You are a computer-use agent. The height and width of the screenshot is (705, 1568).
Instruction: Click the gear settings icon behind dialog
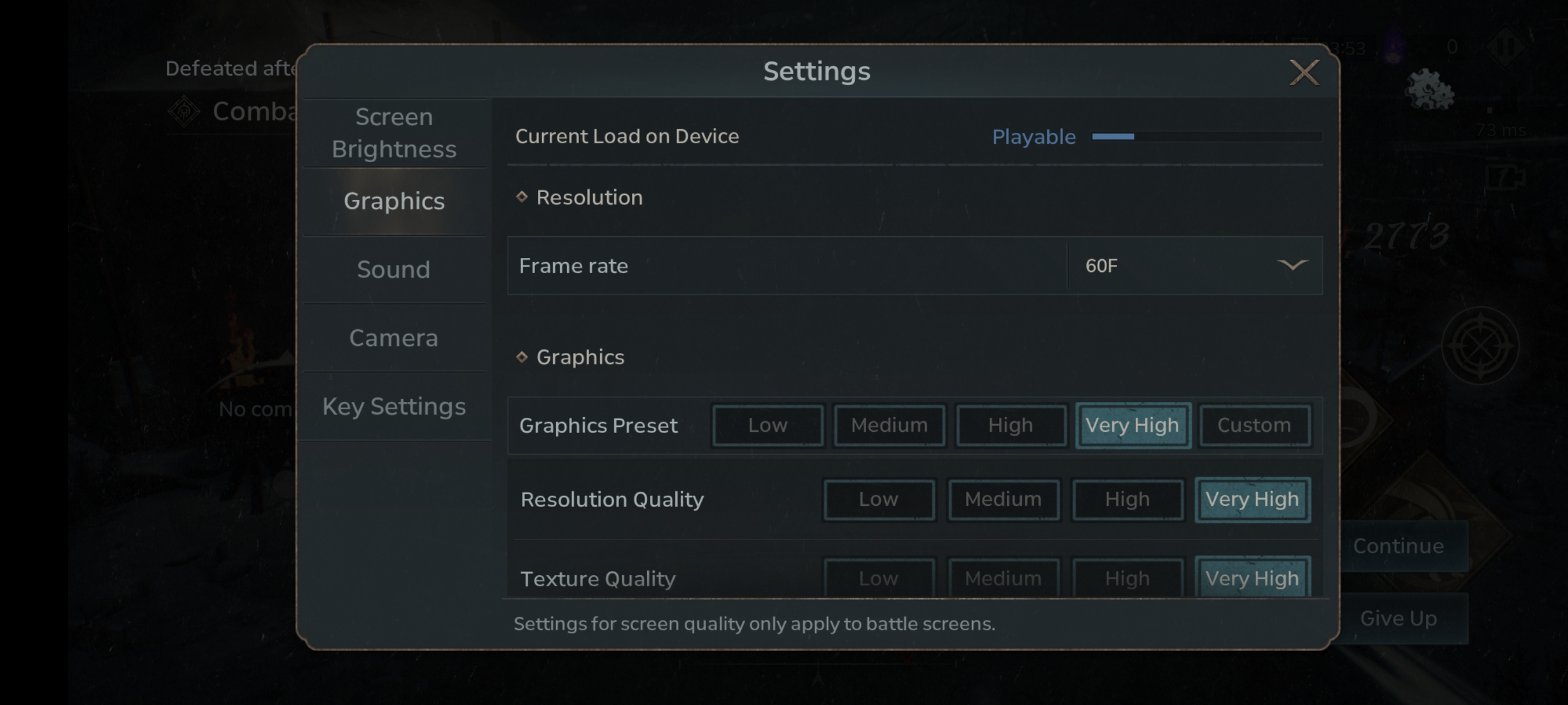tap(1429, 90)
